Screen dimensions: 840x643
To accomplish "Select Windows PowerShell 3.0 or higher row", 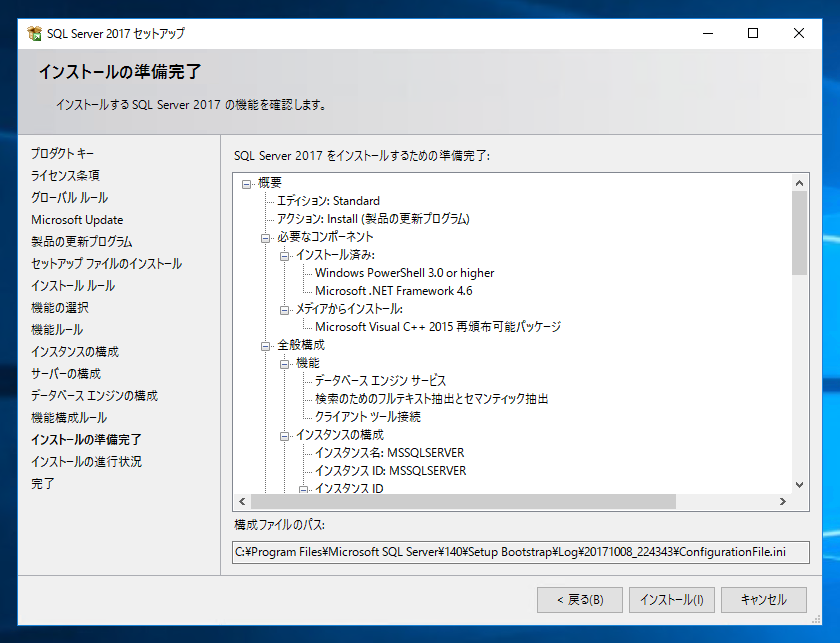I will click(x=404, y=273).
